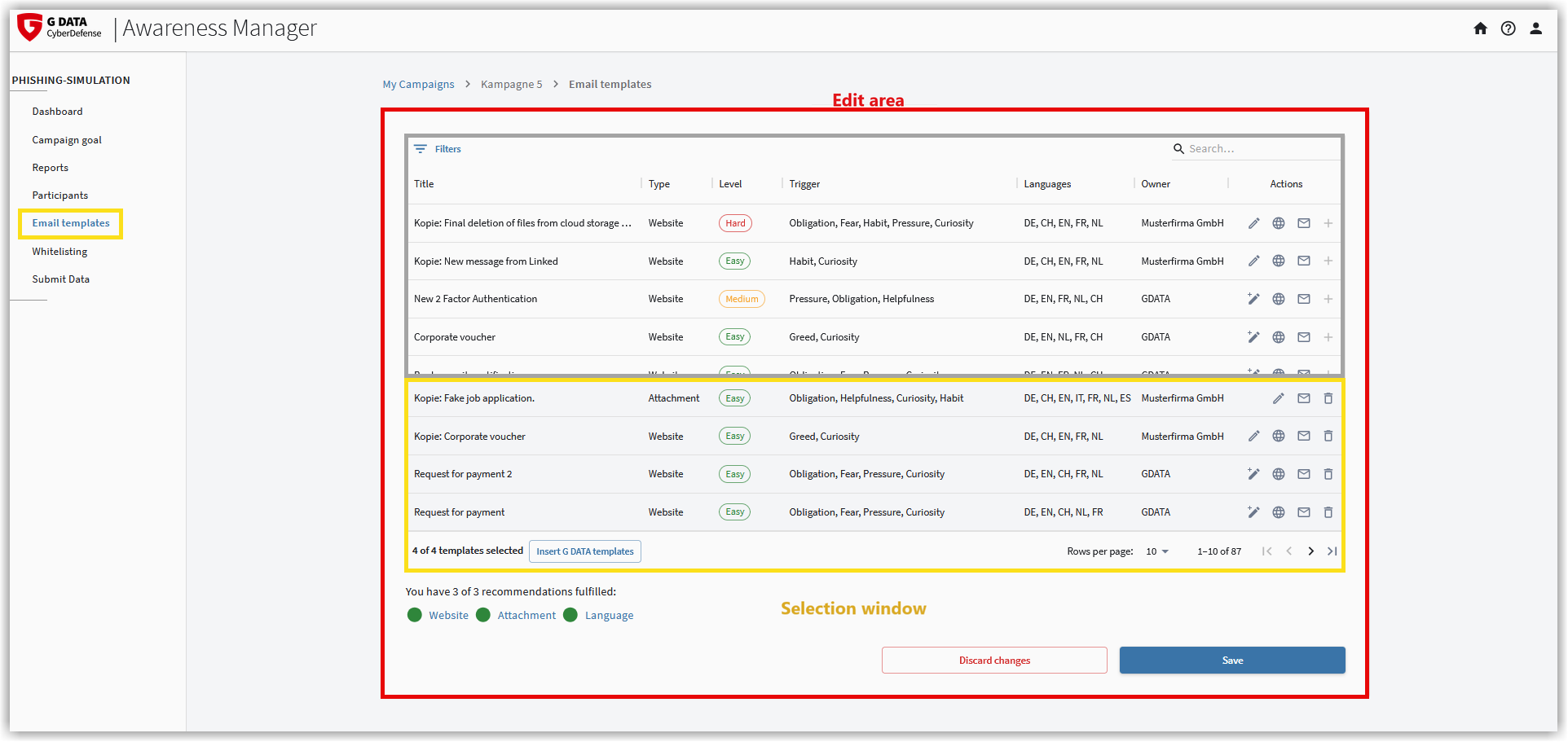Click the Hard level badge
The image size is (1568, 742).
click(x=735, y=223)
